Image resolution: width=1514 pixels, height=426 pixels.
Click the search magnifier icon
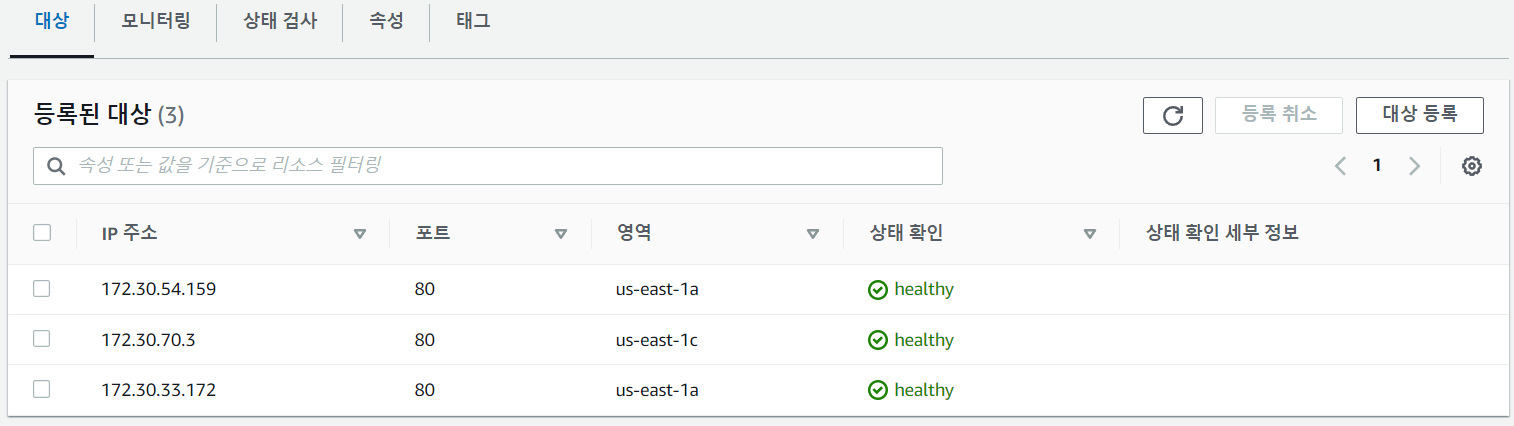click(x=56, y=166)
